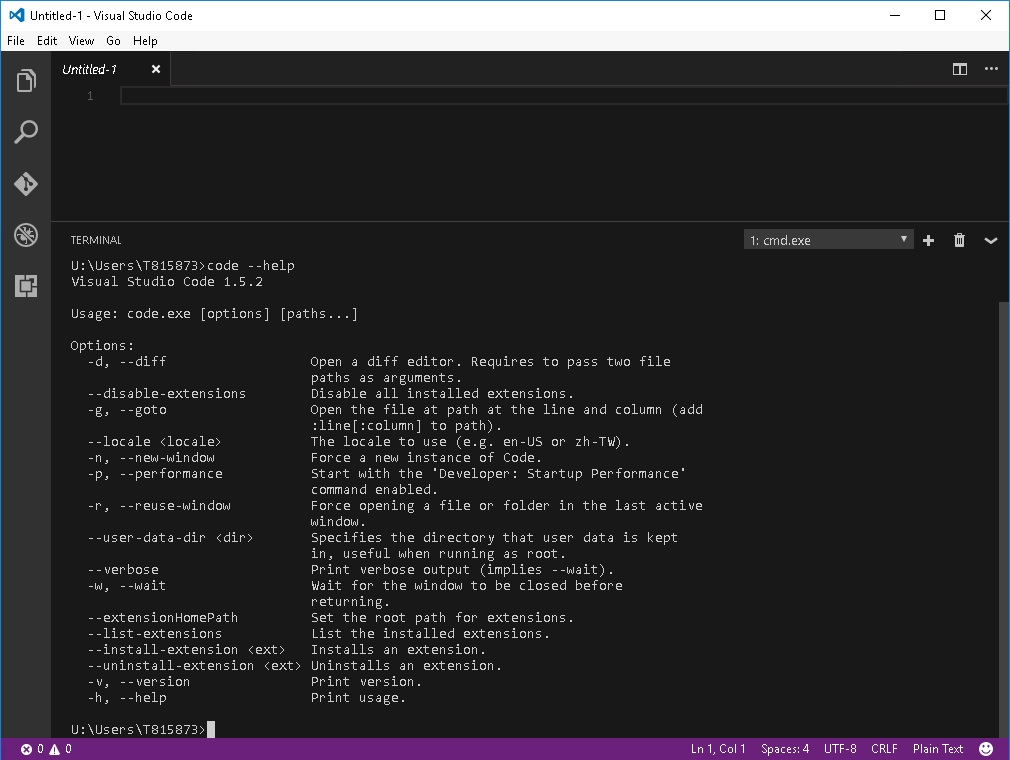Image resolution: width=1010 pixels, height=760 pixels.
Task: Open the 1: cmd.exe terminal selector dropdown
Action: point(828,240)
